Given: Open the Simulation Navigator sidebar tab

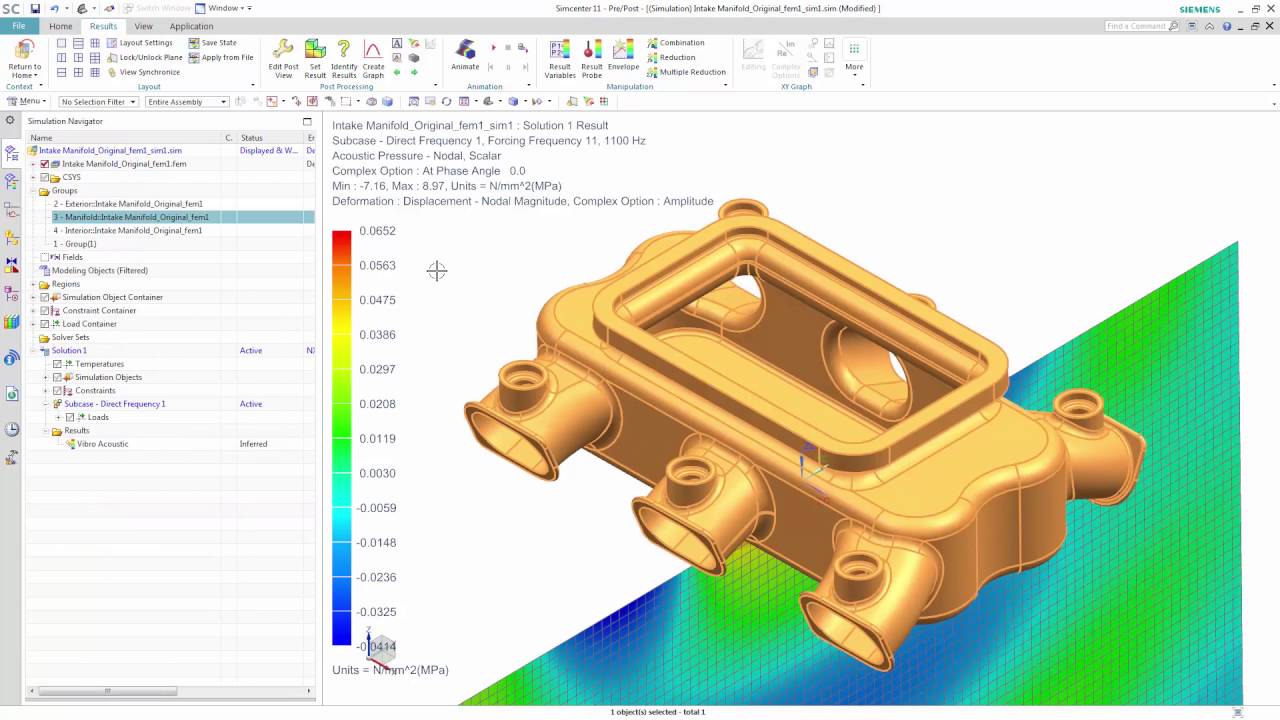Looking at the screenshot, I should click(11, 155).
